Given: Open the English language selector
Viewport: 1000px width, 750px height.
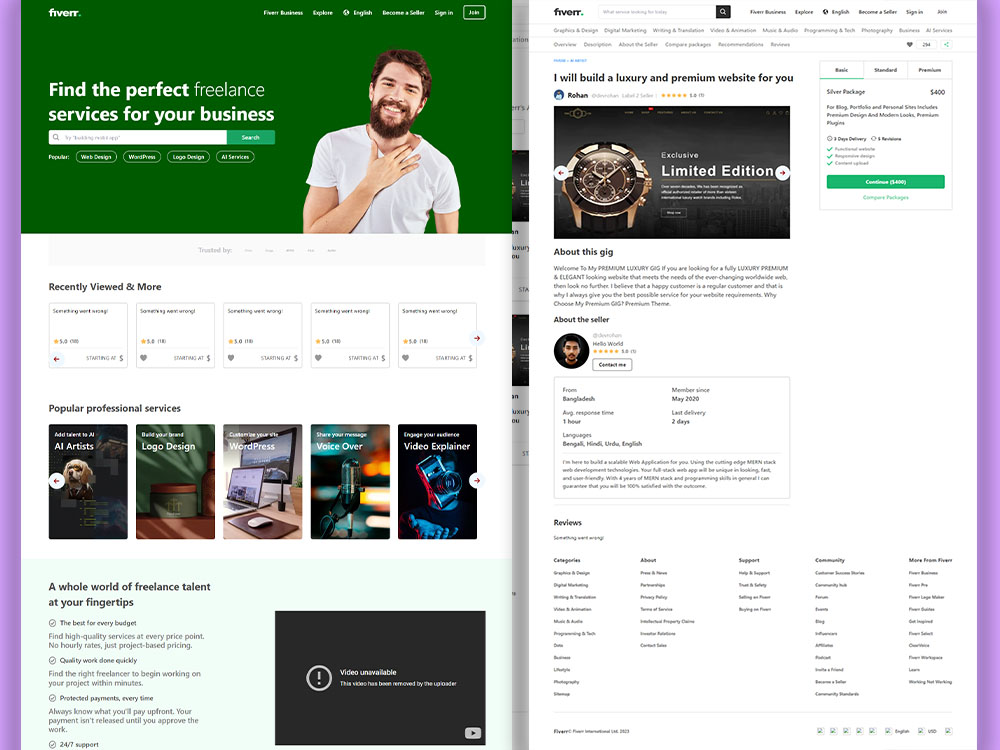Looking at the screenshot, I should [x=839, y=12].
